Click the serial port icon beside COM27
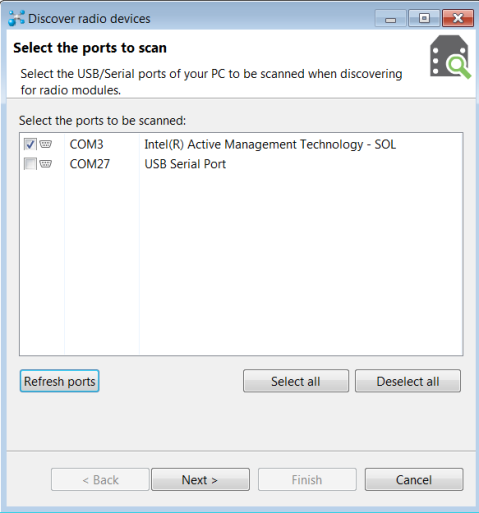Screen dimensions: 479x513 pyautogui.click(x=45, y=164)
